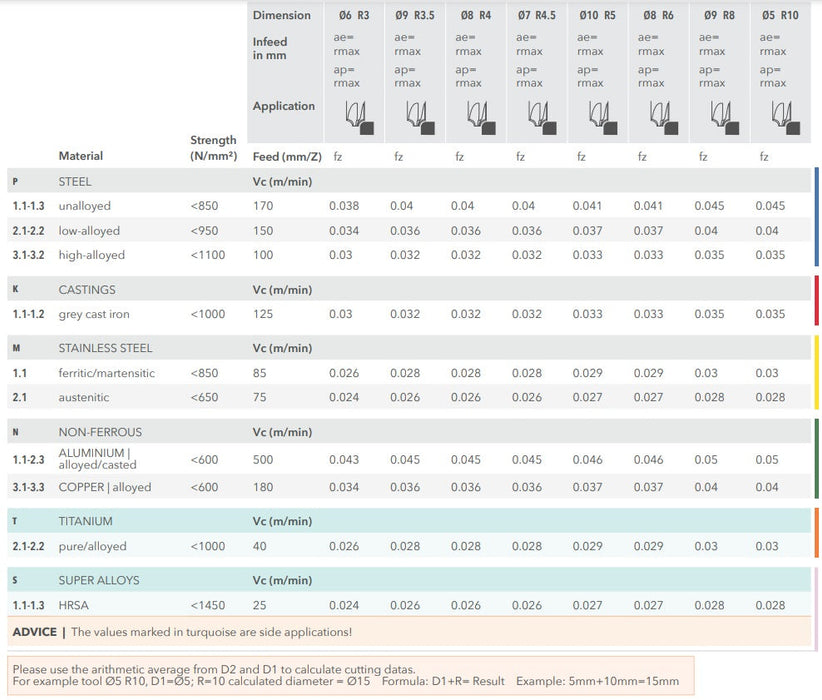Screen dimensions: 822x700
Task: Click the Vc value 500 for aluminium
Action: [x=264, y=459]
